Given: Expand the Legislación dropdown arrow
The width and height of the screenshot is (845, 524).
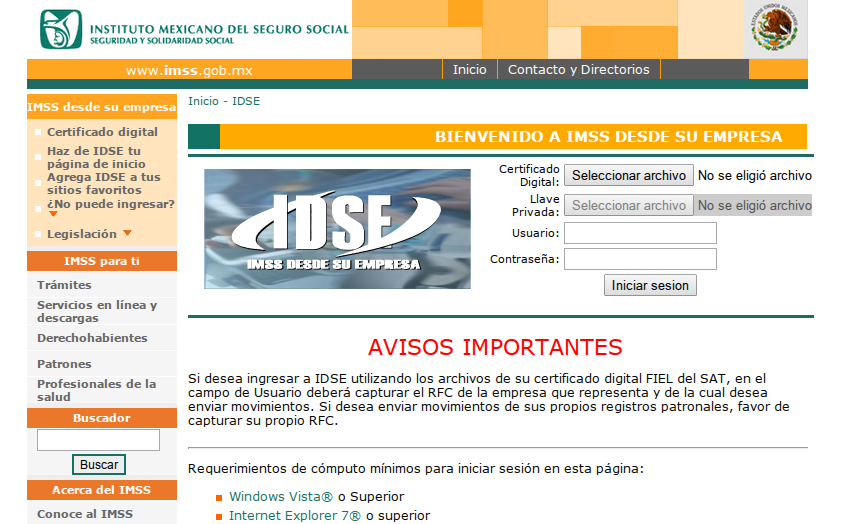Looking at the screenshot, I should tap(127, 233).
